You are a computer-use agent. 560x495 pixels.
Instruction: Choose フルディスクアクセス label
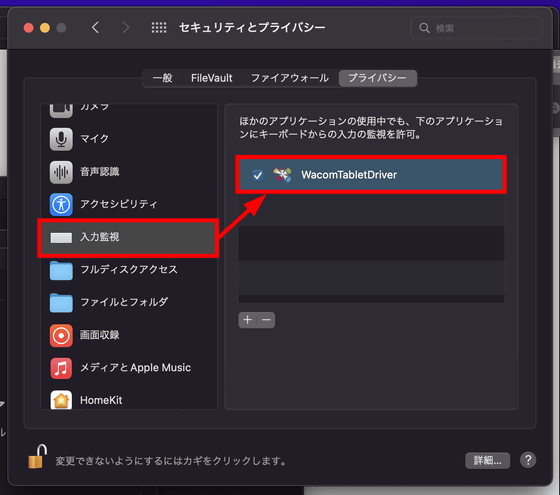click(x=129, y=270)
